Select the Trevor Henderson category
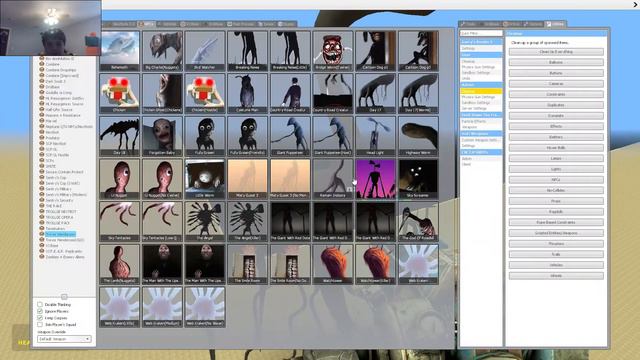The width and height of the screenshot is (640, 360). (x=60, y=234)
